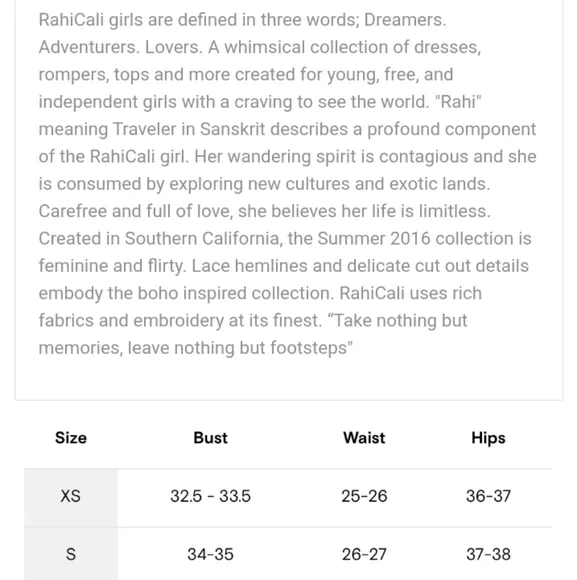Select the S size row cell
Screen dimensions: 577x580
71,554
